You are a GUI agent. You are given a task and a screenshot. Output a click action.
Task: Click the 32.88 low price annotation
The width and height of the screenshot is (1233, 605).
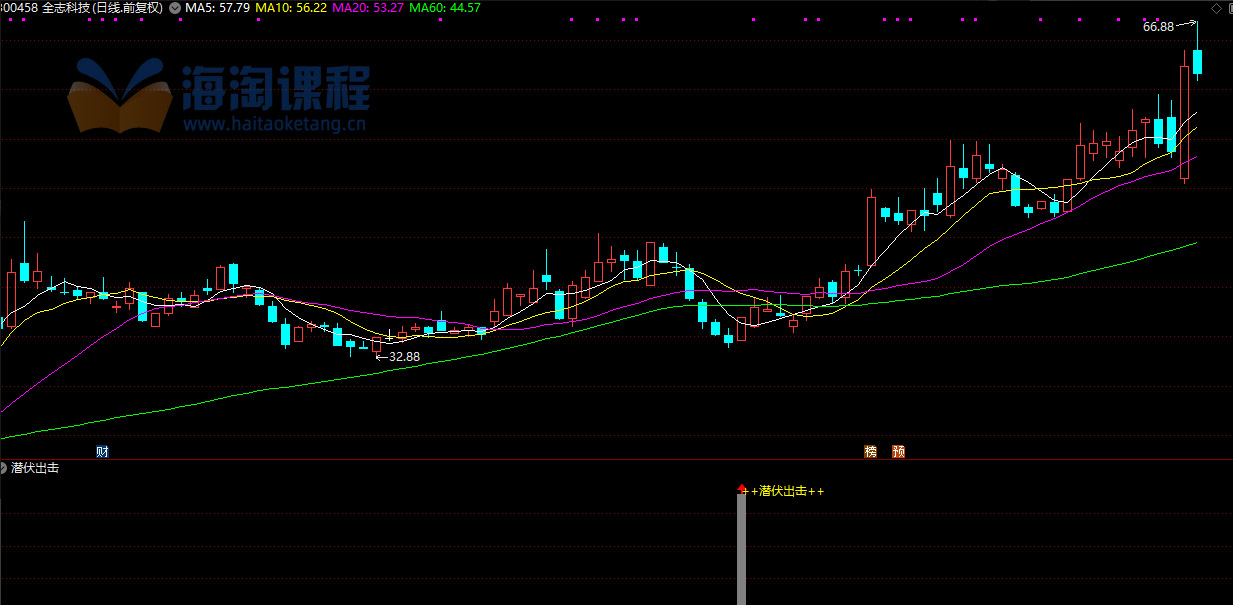403,356
